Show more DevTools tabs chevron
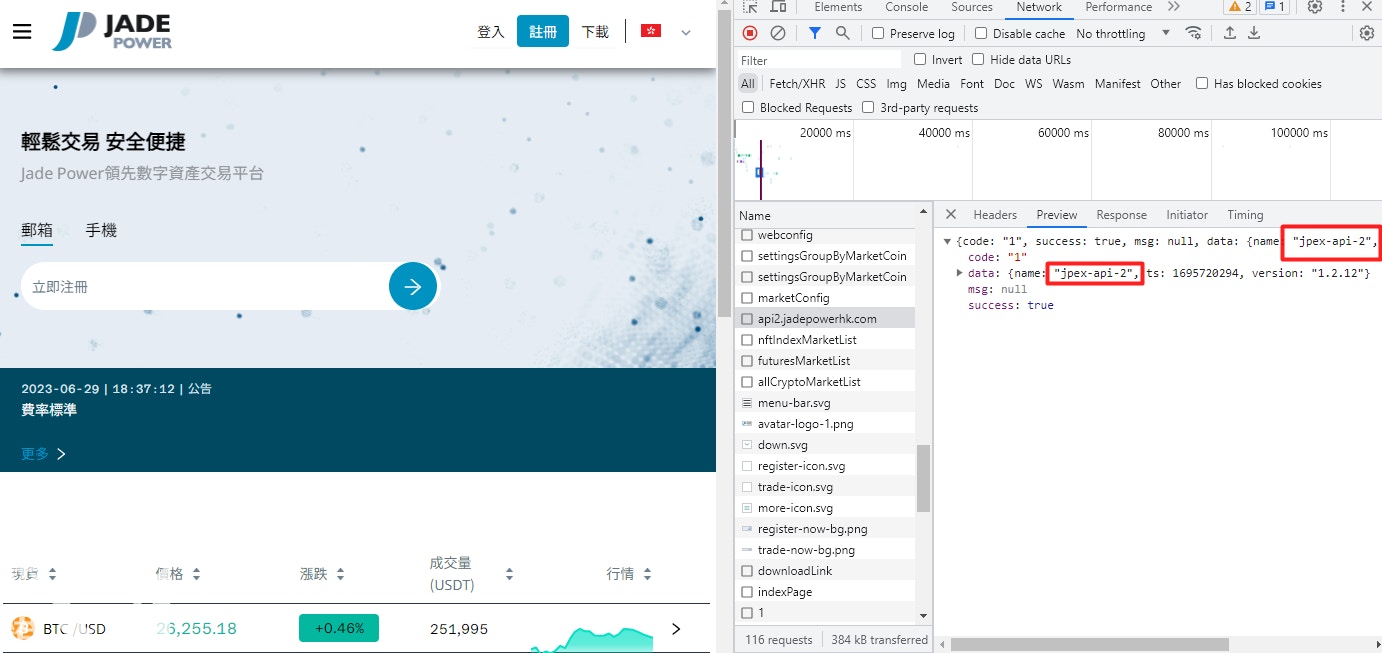Image resolution: width=1382 pixels, height=653 pixels. (1174, 7)
